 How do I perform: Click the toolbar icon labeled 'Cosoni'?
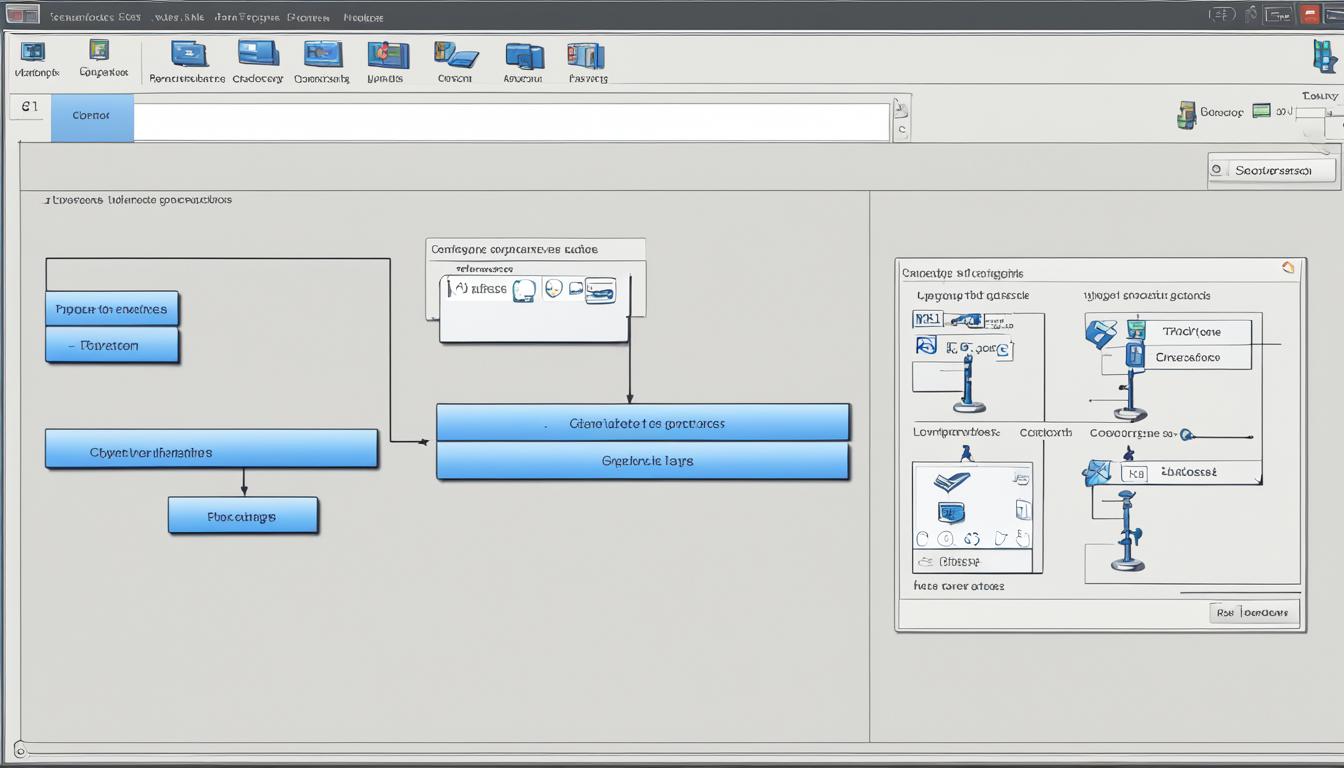coord(456,55)
